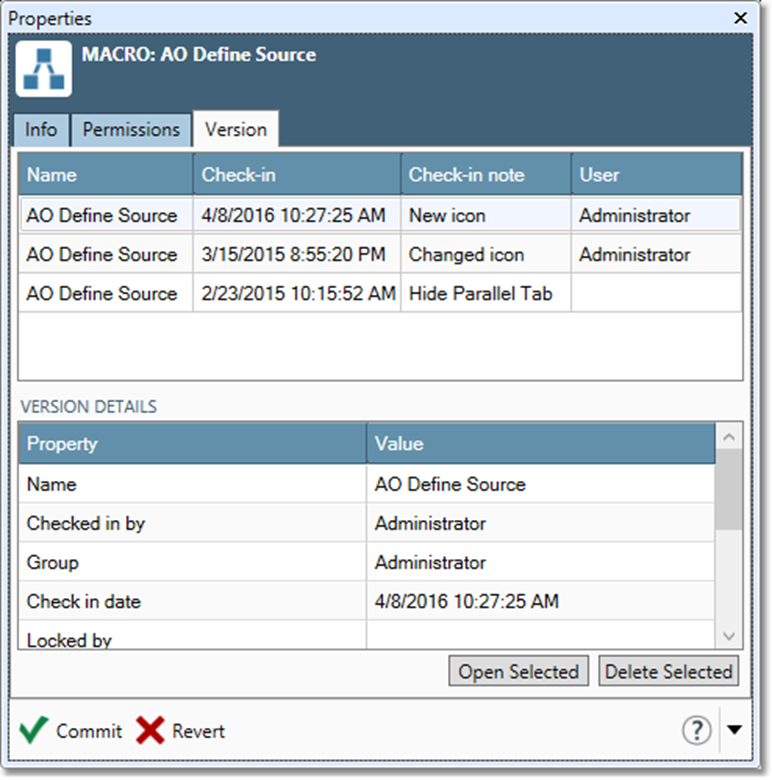The width and height of the screenshot is (772, 780).
Task: Select version row with New icon note
Action: point(380,215)
